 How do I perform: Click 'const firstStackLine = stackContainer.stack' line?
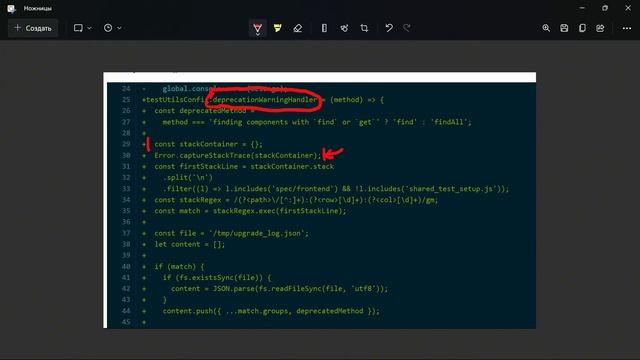(244, 167)
